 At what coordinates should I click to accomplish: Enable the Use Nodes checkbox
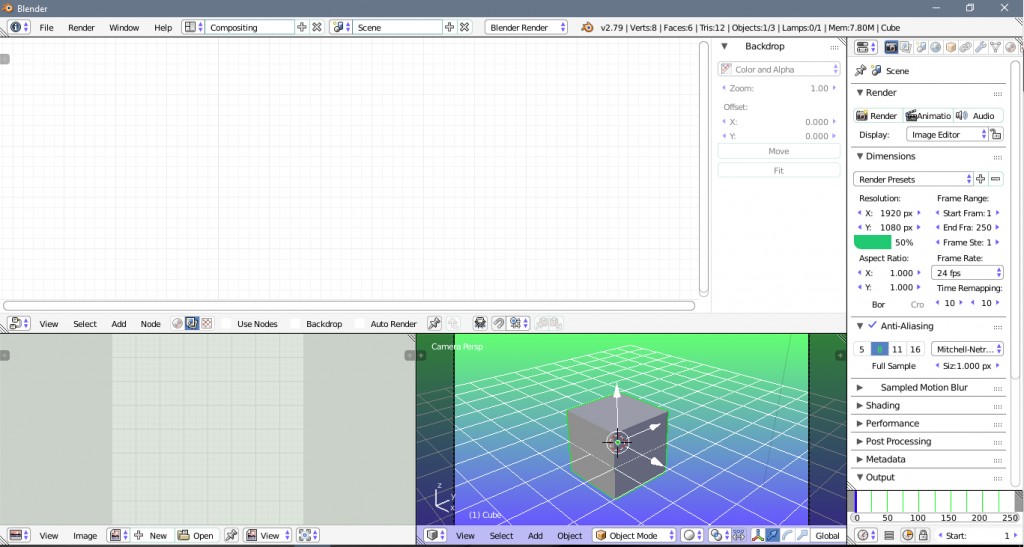(227, 324)
